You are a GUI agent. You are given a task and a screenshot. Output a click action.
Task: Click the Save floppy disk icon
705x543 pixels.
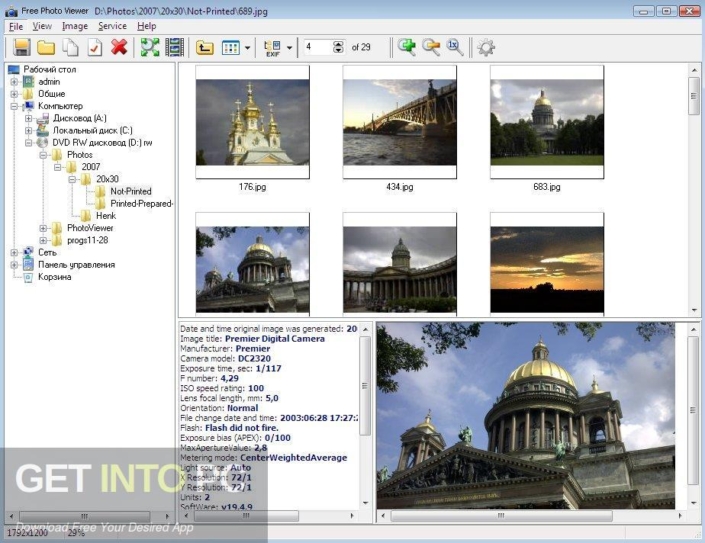pyautogui.click(x=22, y=47)
